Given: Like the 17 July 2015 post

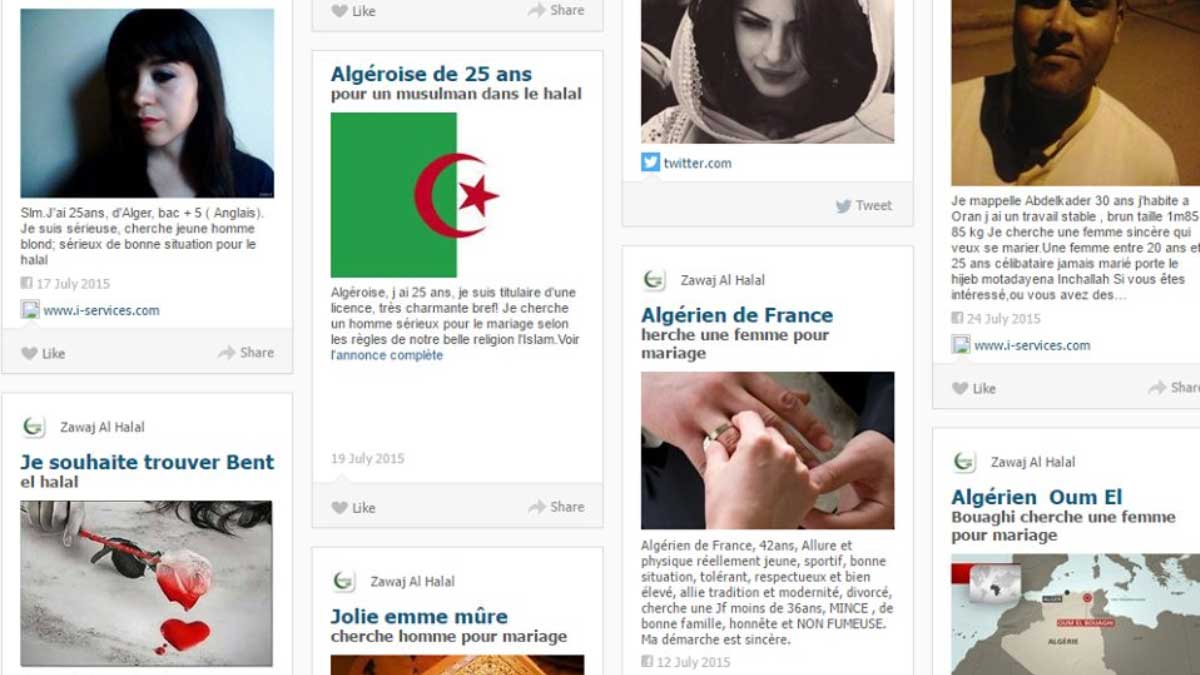Looking at the screenshot, I should [x=43, y=353].
